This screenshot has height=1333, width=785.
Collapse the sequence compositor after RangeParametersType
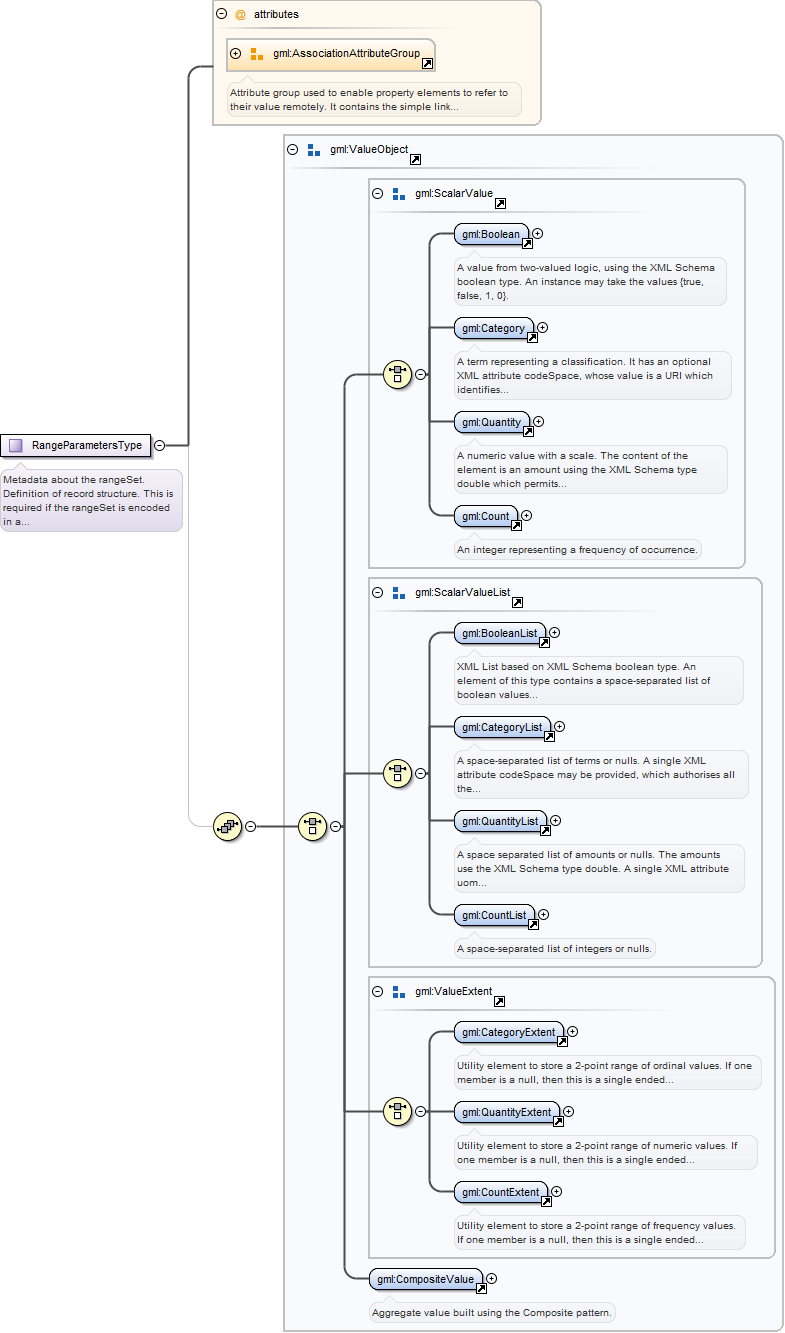point(250,826)
